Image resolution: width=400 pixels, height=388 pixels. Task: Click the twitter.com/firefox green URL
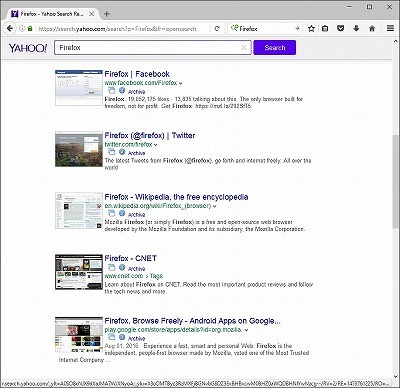pos(128,144)
